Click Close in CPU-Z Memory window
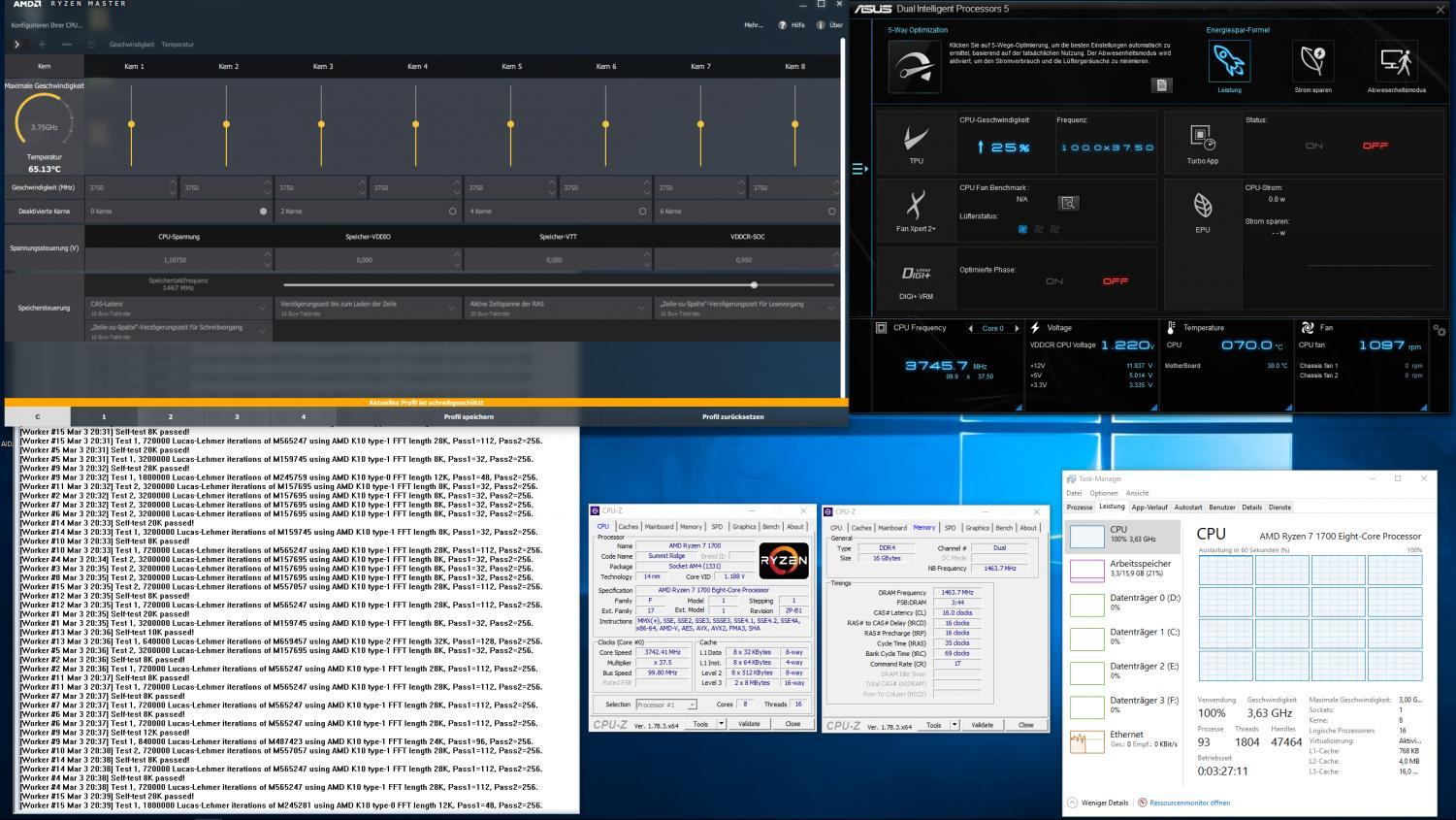Image resolution: width=1456 pixels, height=820 pixels. [x=1025, y=725]
